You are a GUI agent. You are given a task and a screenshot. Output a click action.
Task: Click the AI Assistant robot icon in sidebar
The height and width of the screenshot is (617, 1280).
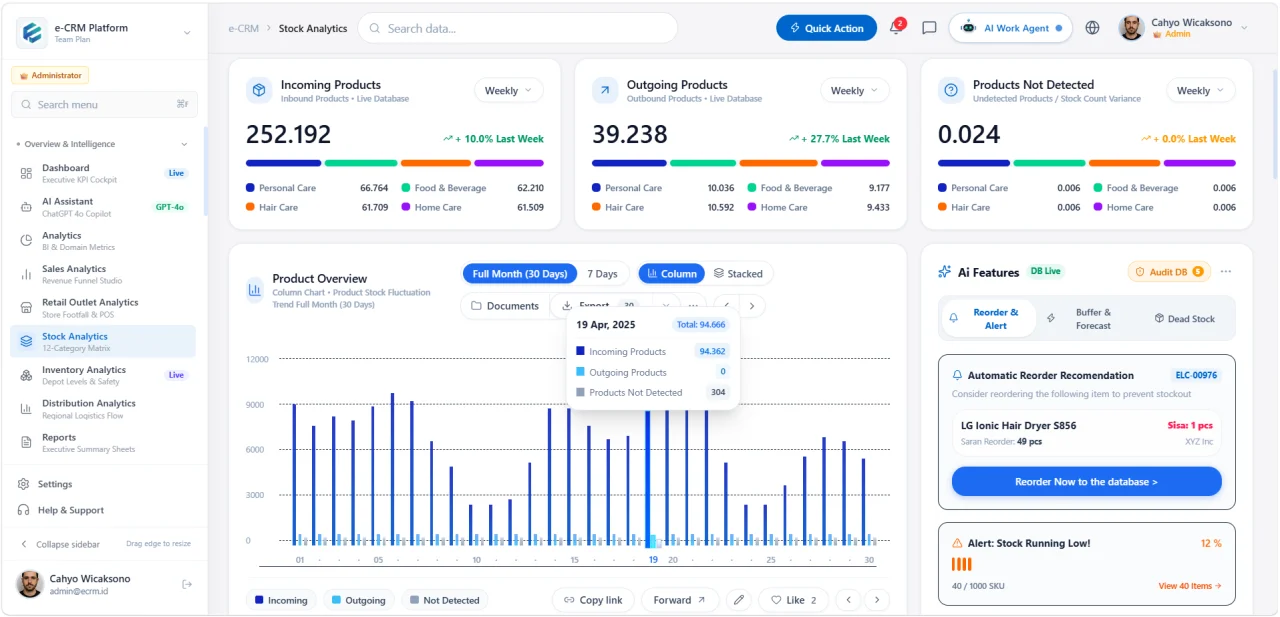coord(26,207)
